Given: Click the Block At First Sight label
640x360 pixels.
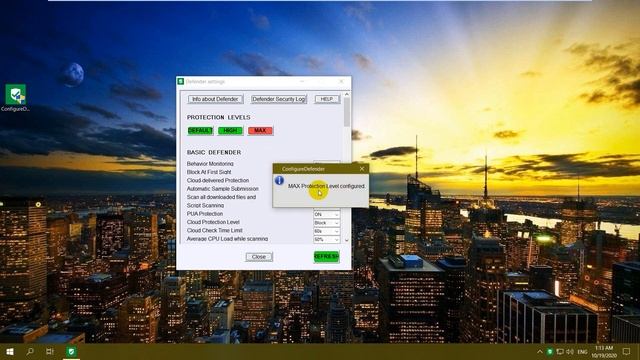Looking at the screenshot, I should [x=209, y=172].
